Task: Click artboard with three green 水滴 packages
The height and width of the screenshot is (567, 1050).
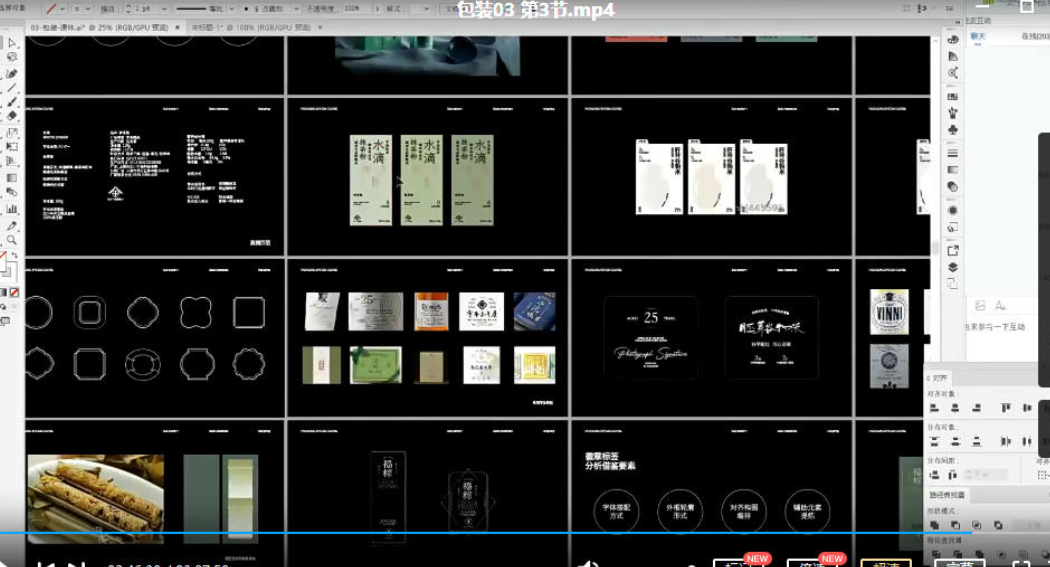Action: (427, 177)
